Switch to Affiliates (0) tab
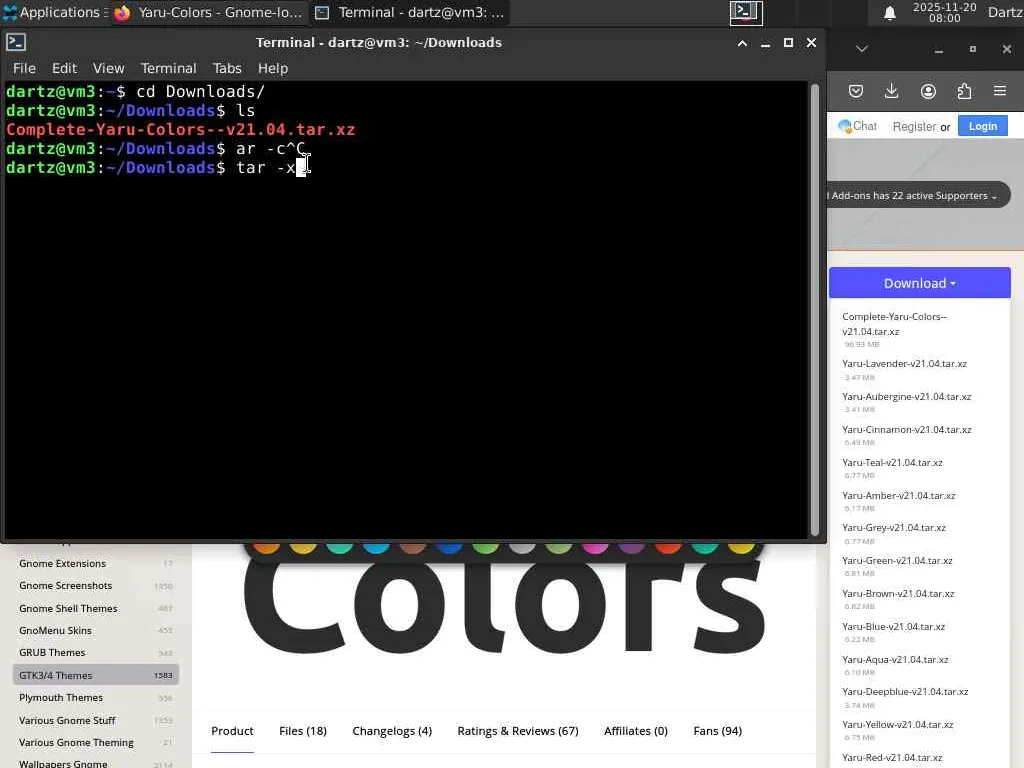This screenshot has width=1024, height=768. click(x=635, y=731)
